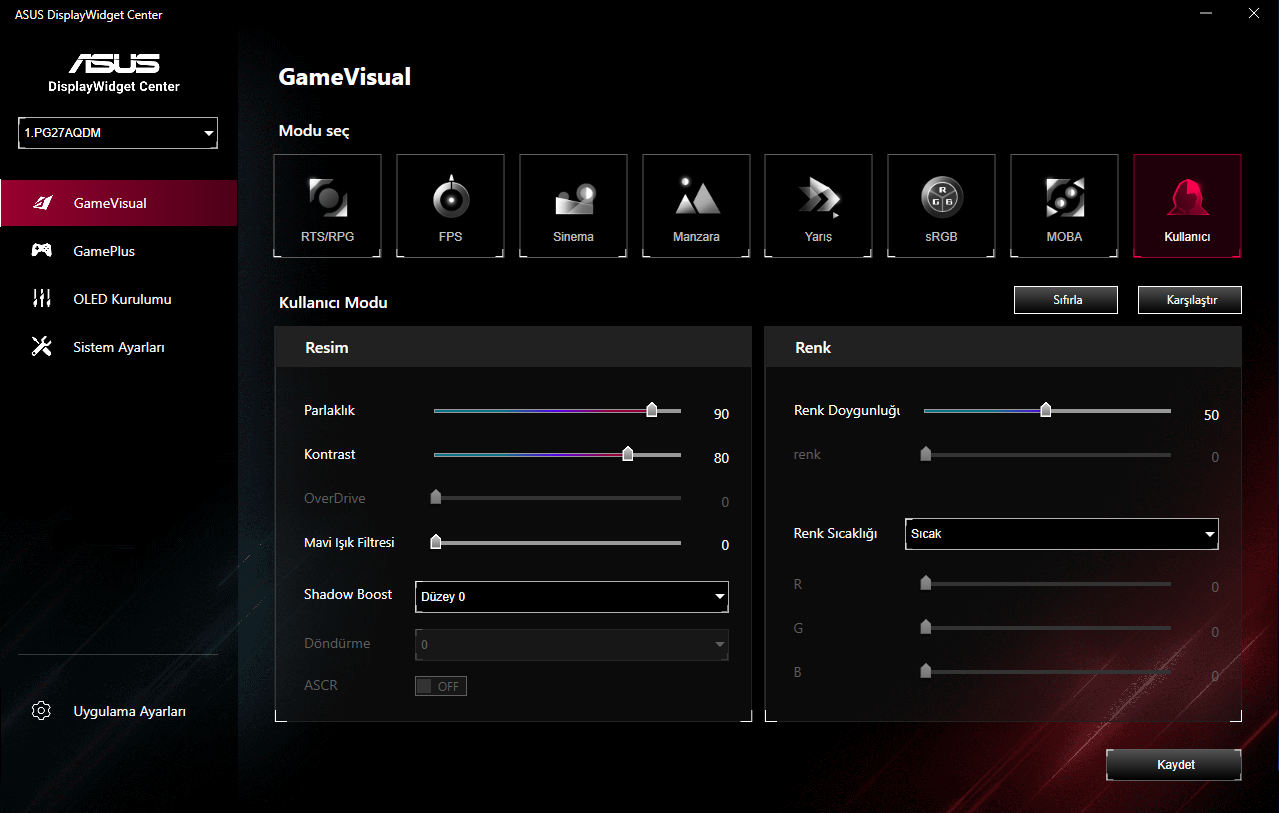The width and height of the screenshot is (1279, 813).
Task: Click the Sıfırla reset button
Action: [x=1066, y=300]
